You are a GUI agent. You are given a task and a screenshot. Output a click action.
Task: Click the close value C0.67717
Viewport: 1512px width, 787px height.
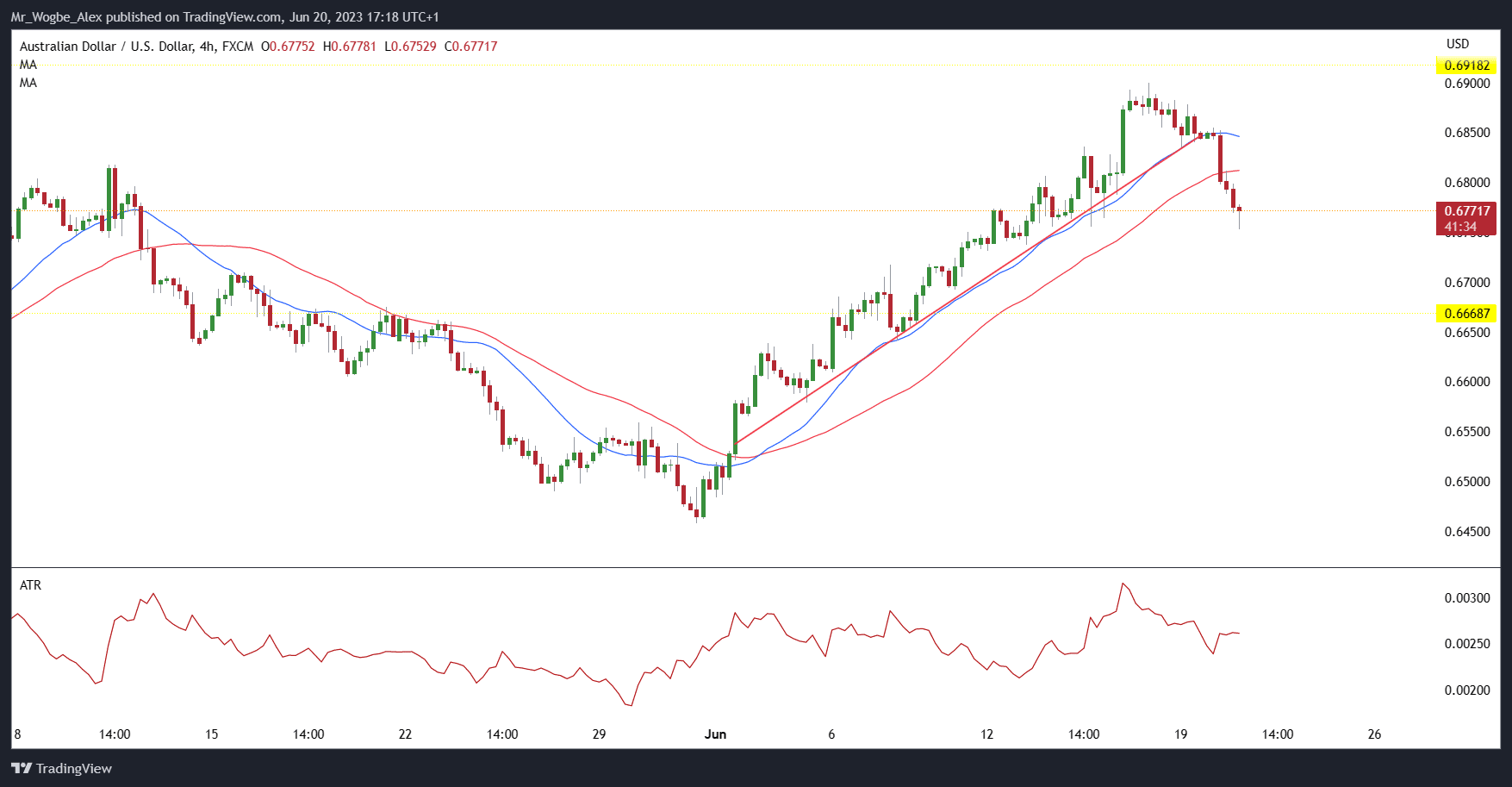tap(470, 47)
